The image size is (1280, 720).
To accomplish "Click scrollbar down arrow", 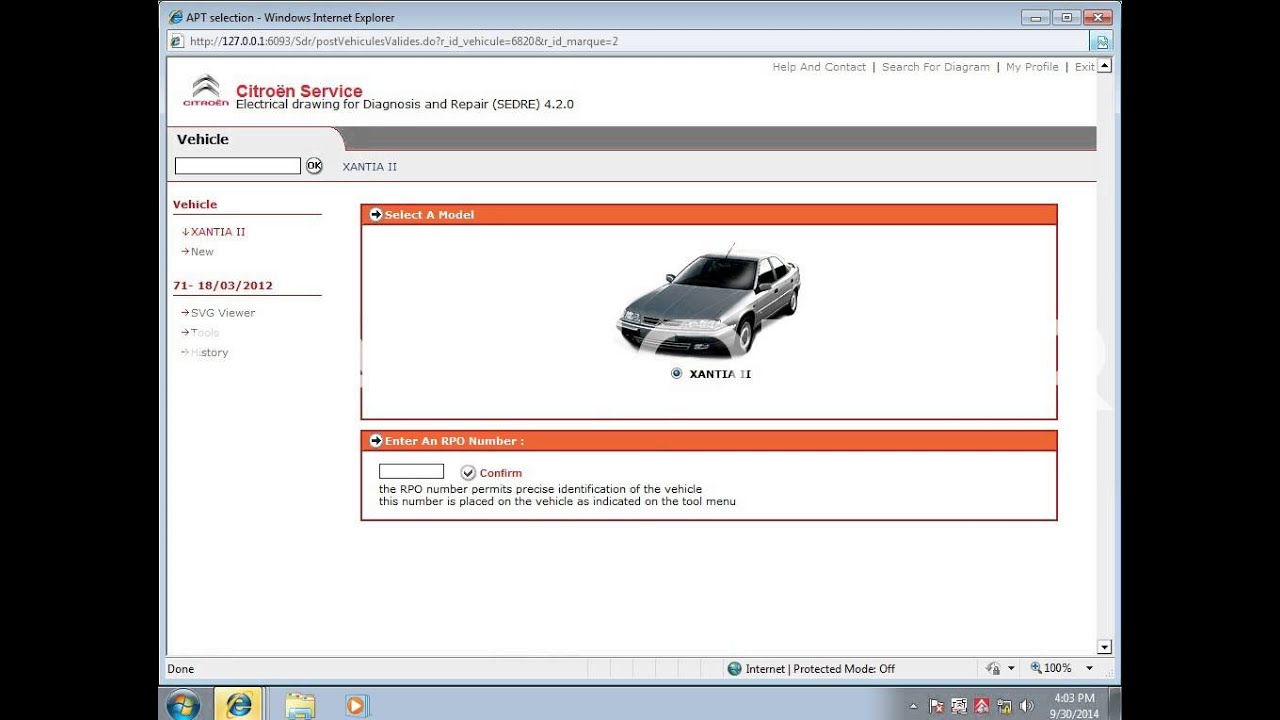I will point(1104,647).
